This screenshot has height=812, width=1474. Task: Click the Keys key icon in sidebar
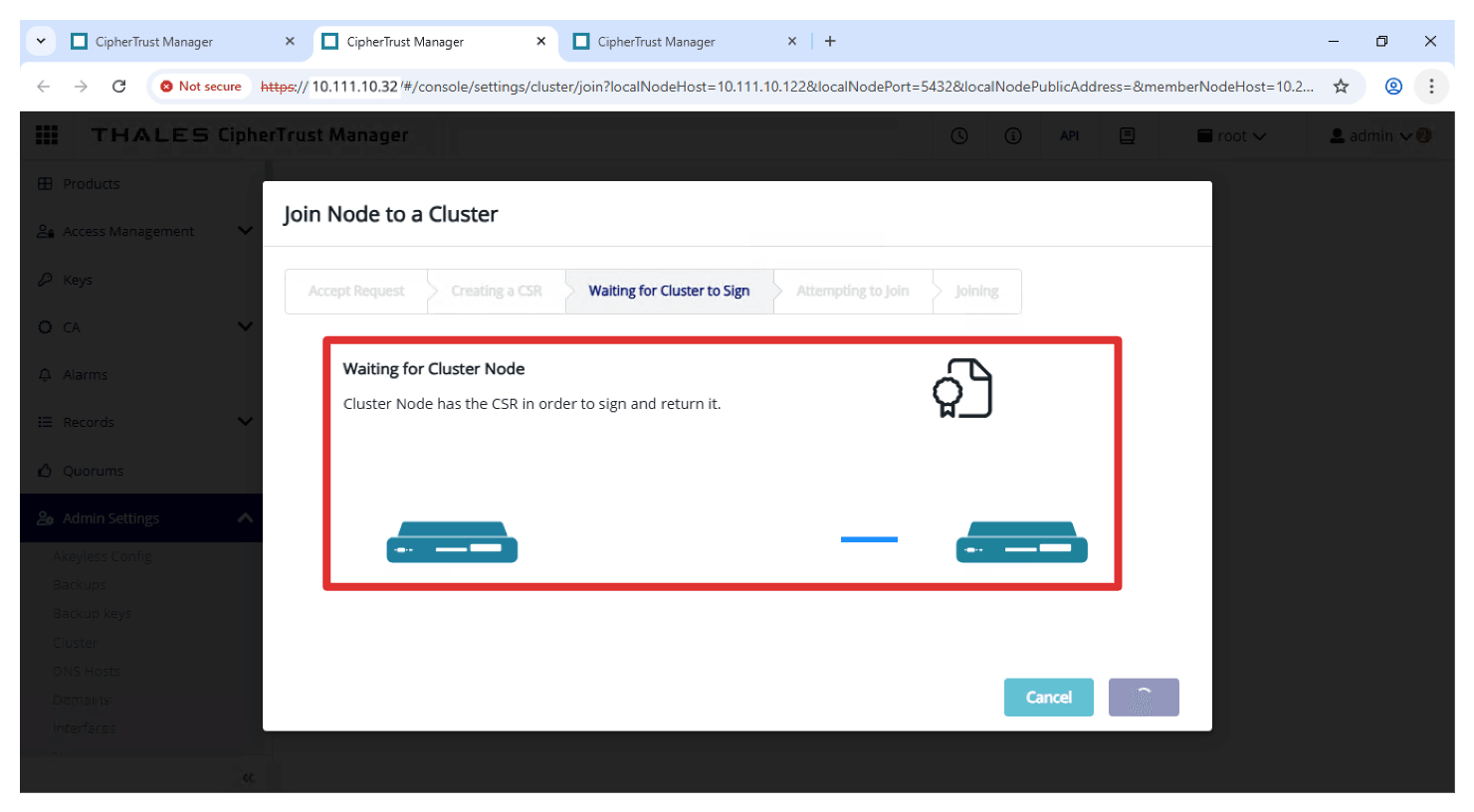click(x=45, y=280)
